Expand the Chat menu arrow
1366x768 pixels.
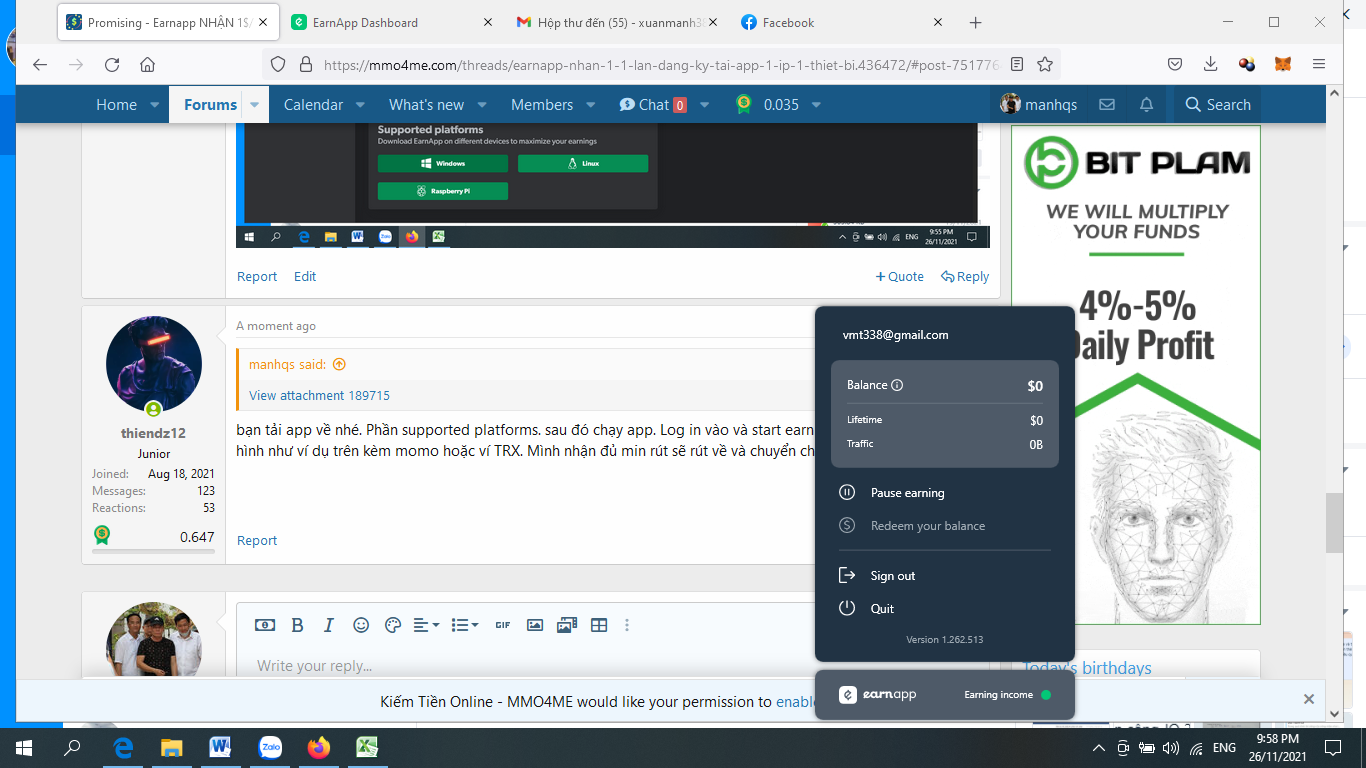pos(705,104)
